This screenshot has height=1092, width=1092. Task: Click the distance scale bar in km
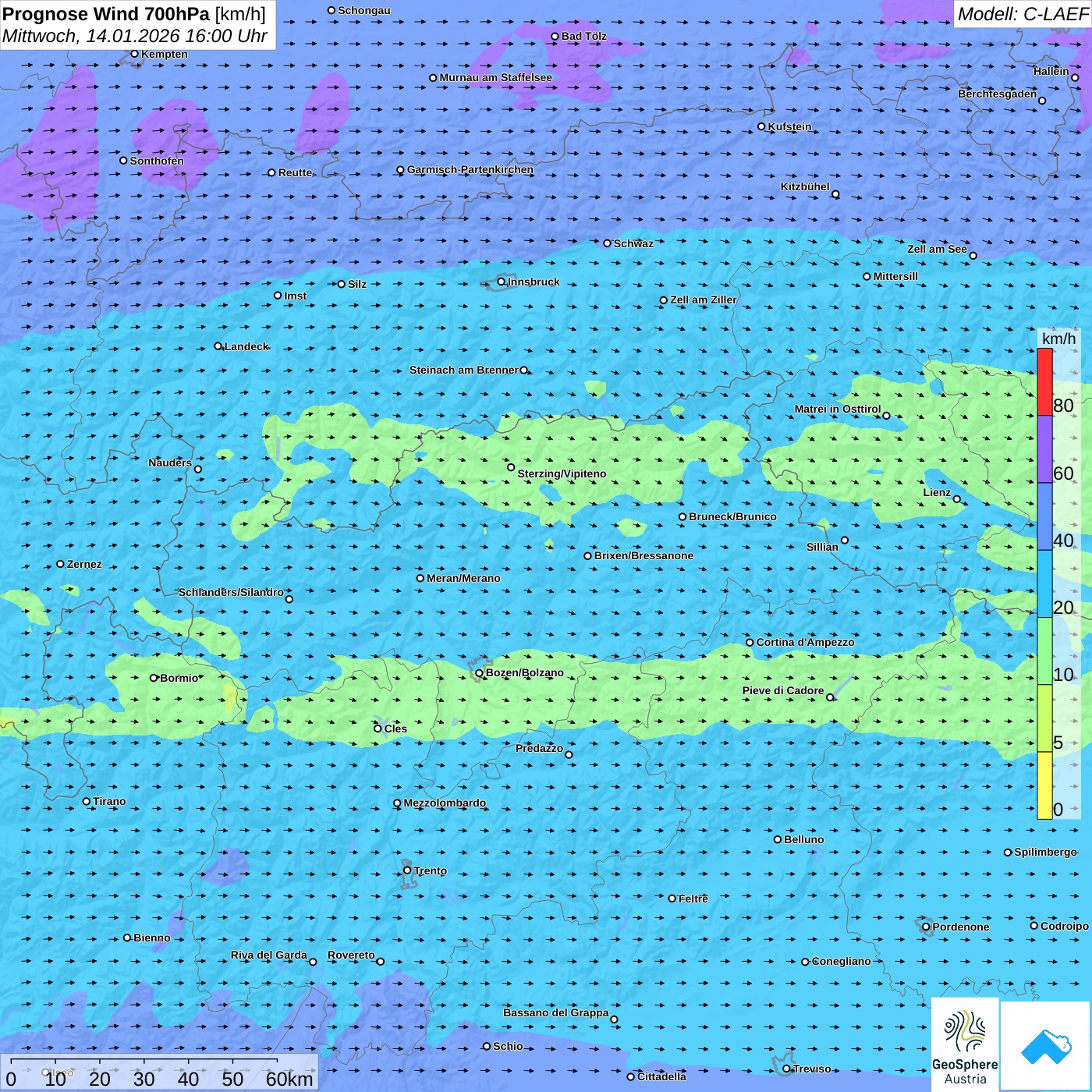pos(160,1072)
